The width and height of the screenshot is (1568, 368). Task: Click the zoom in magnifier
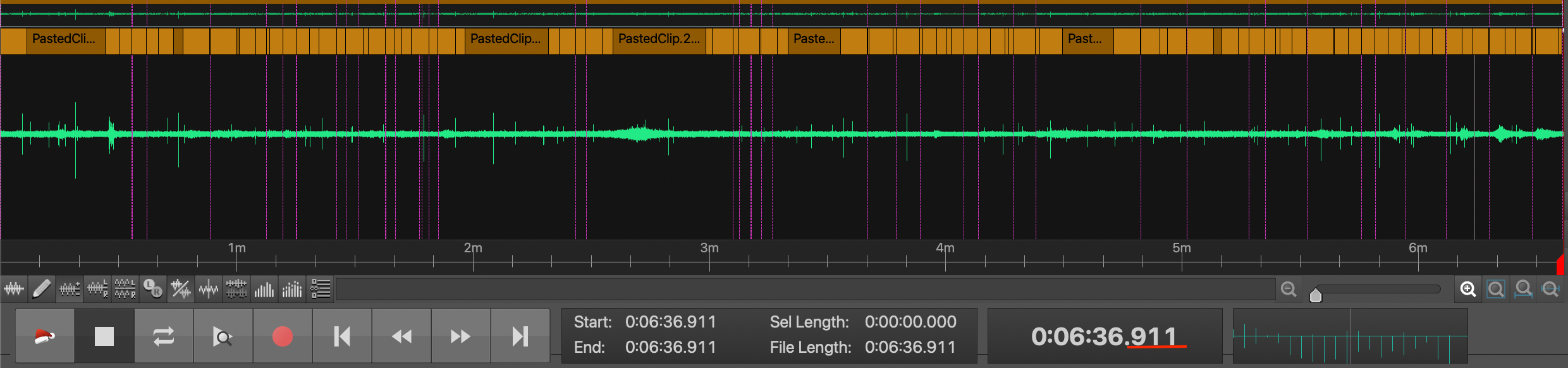1468,290
